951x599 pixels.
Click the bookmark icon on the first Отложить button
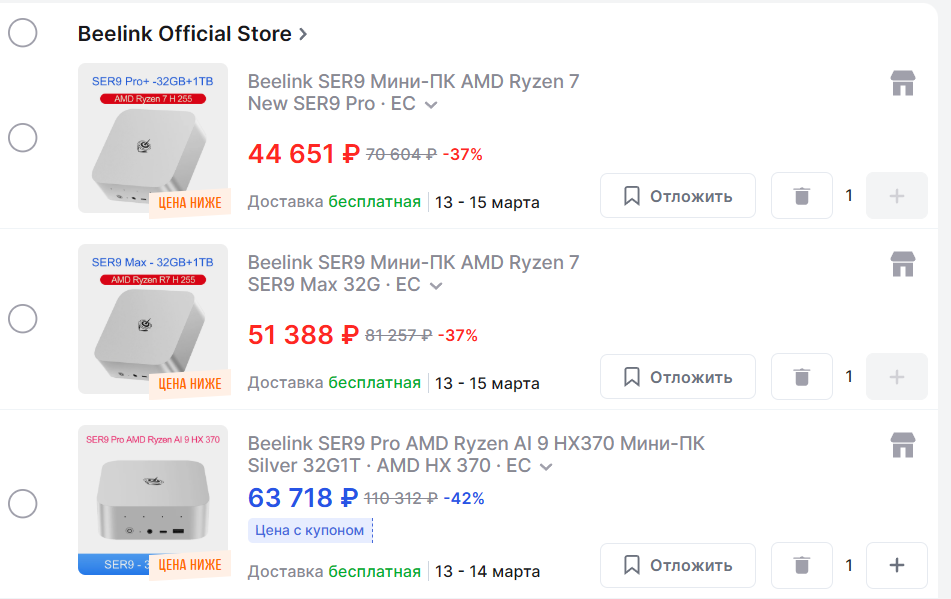pos(631,195)
